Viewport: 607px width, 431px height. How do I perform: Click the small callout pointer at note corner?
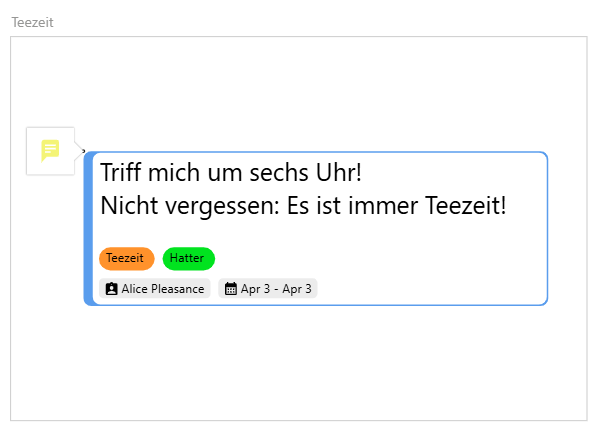point(83,151)
